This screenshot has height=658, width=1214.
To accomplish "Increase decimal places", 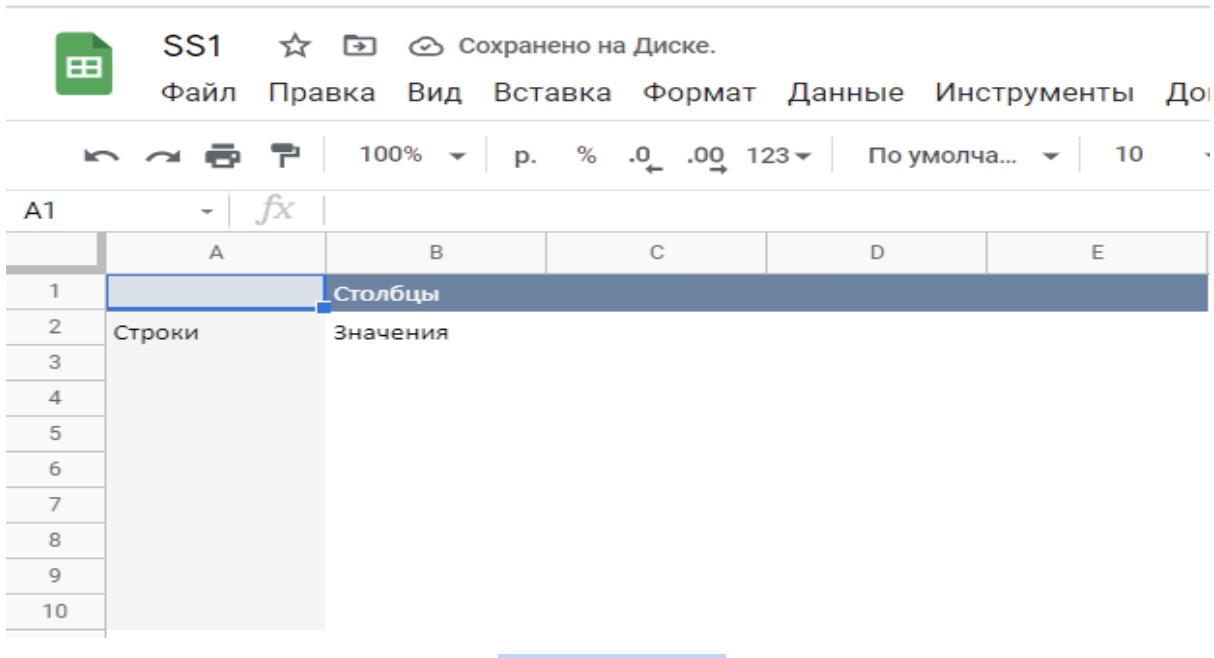I will pos(707,157).
